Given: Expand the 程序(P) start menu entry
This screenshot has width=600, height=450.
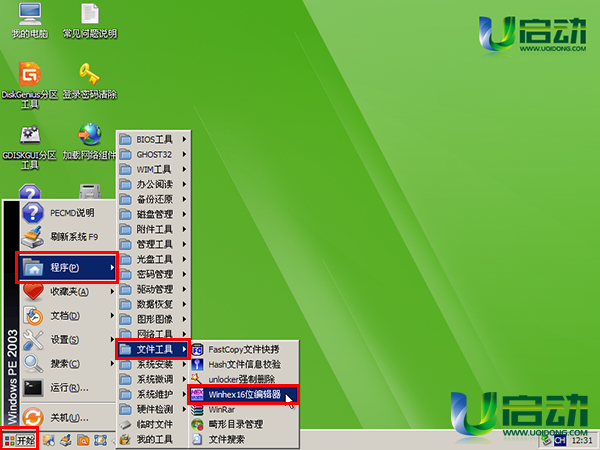Looking at the screenshot, I should 67,267.
